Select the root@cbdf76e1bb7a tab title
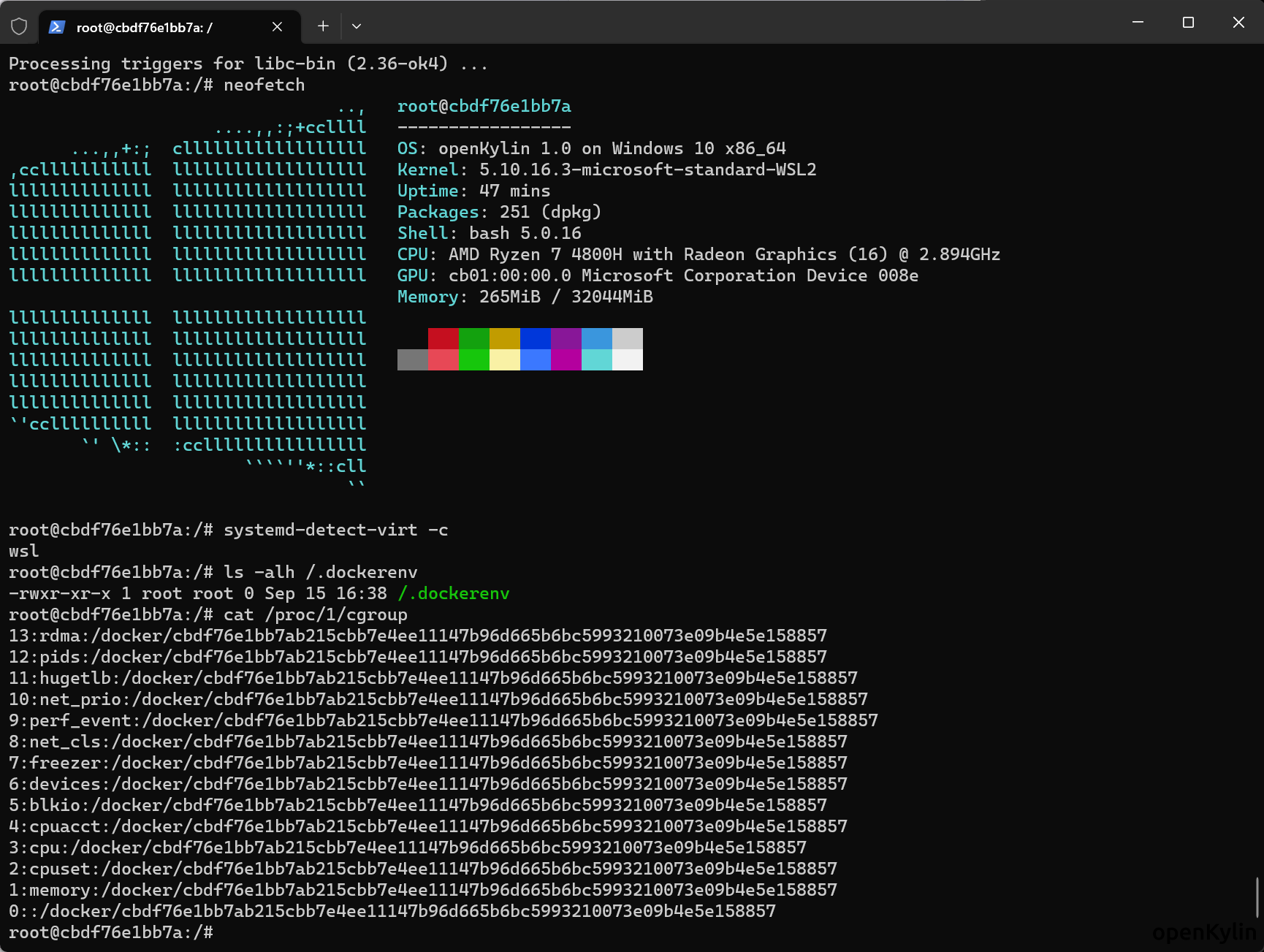Viewport: 1264px width, 952px height. point(144,28)
